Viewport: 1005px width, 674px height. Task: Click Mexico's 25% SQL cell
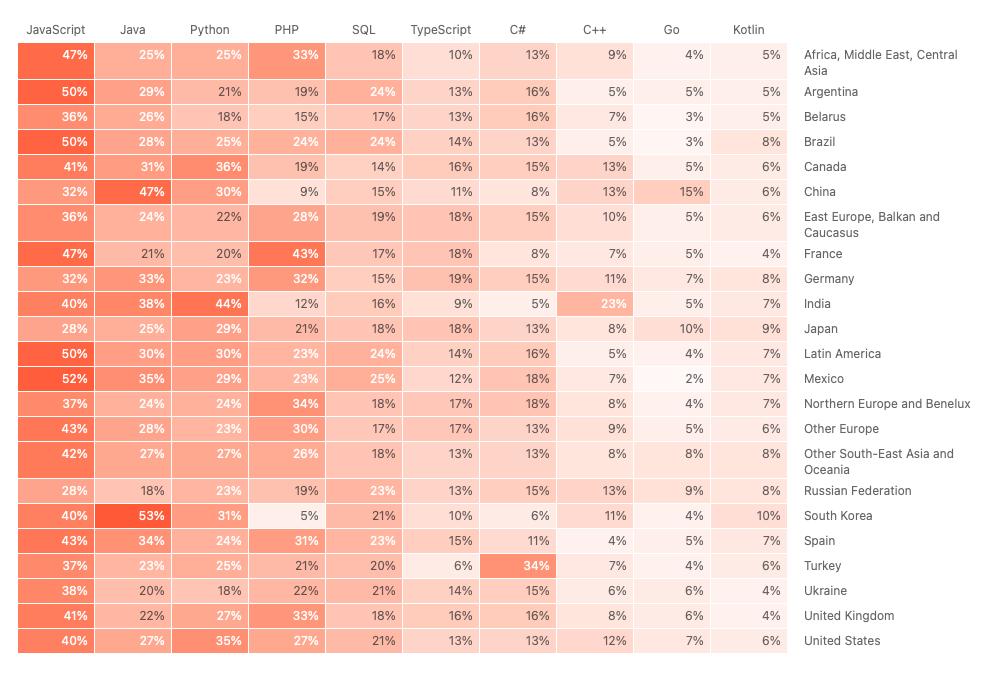(x=364, y=379)
